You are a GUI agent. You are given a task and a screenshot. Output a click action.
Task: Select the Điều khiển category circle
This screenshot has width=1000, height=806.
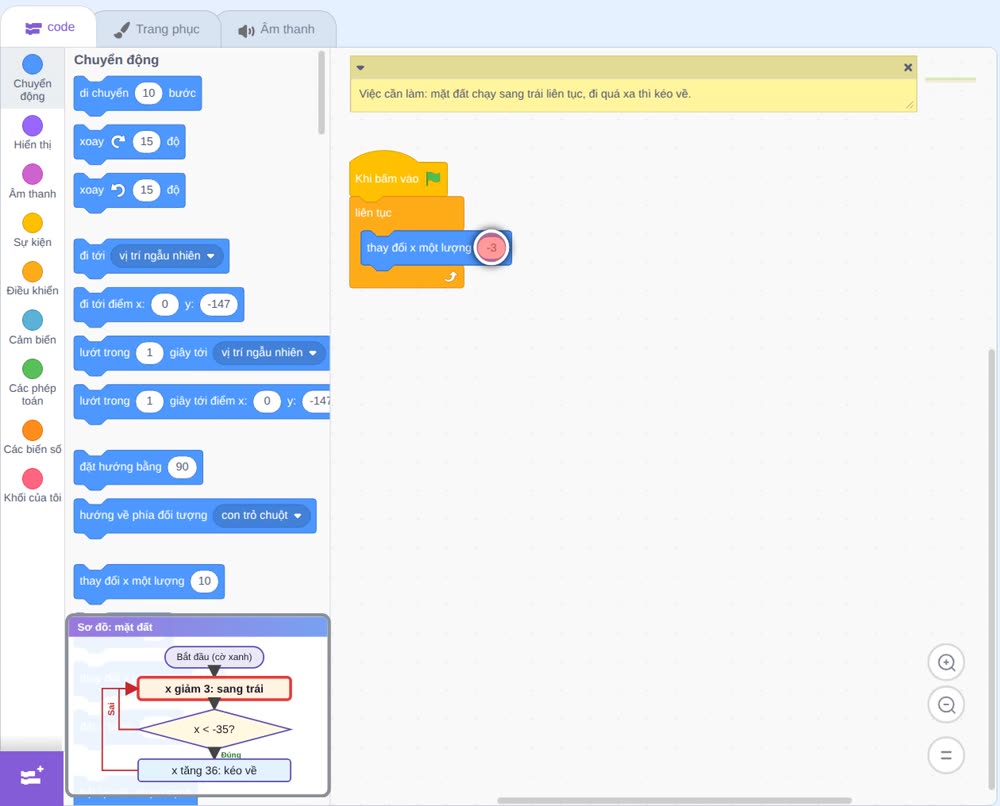pos(33,272)
